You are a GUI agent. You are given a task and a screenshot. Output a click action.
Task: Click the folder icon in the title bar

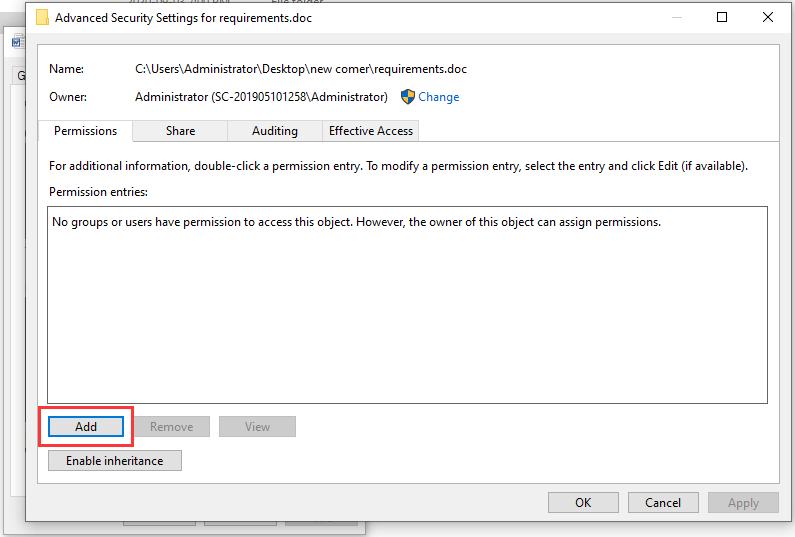[42, 17]
